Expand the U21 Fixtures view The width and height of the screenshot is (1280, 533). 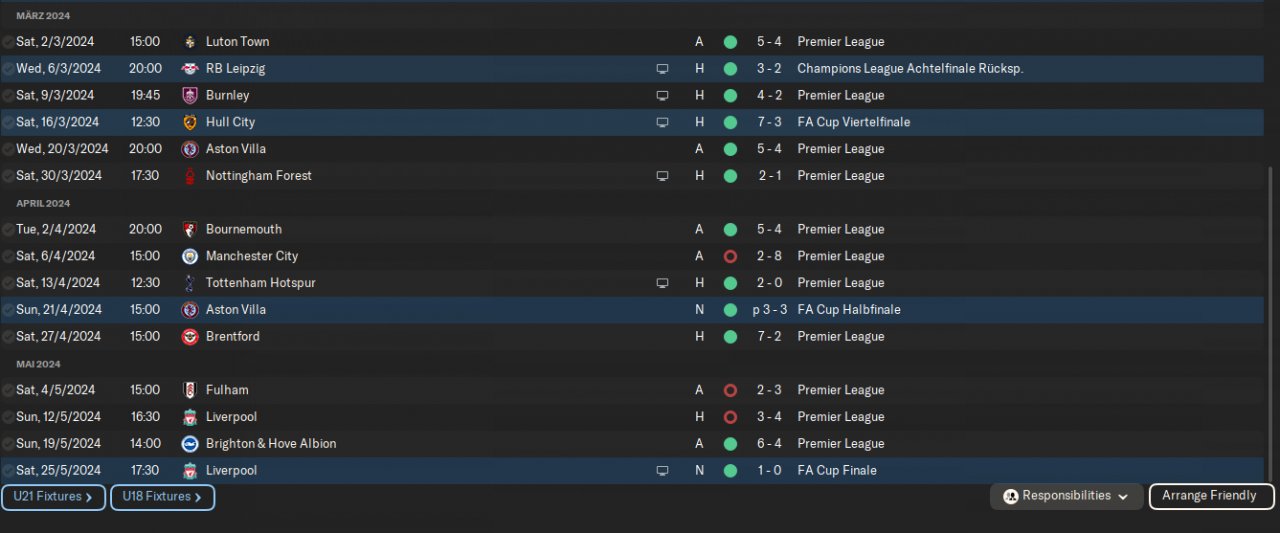tap(53, 497)
